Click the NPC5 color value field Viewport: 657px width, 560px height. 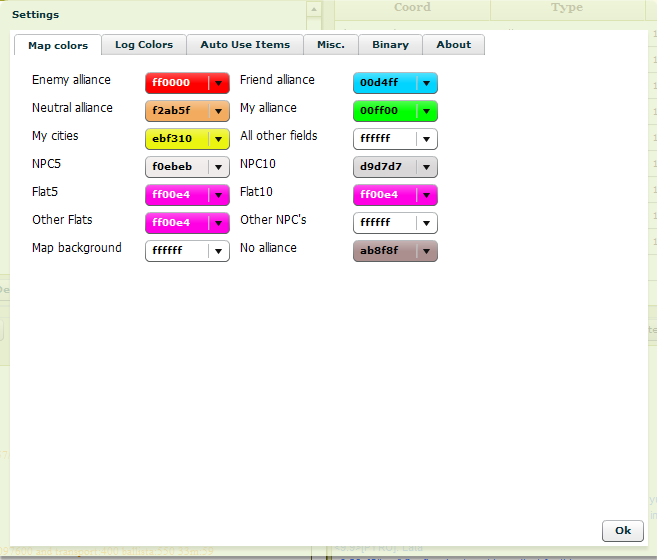pyautogui.click(x=176, y=167)
